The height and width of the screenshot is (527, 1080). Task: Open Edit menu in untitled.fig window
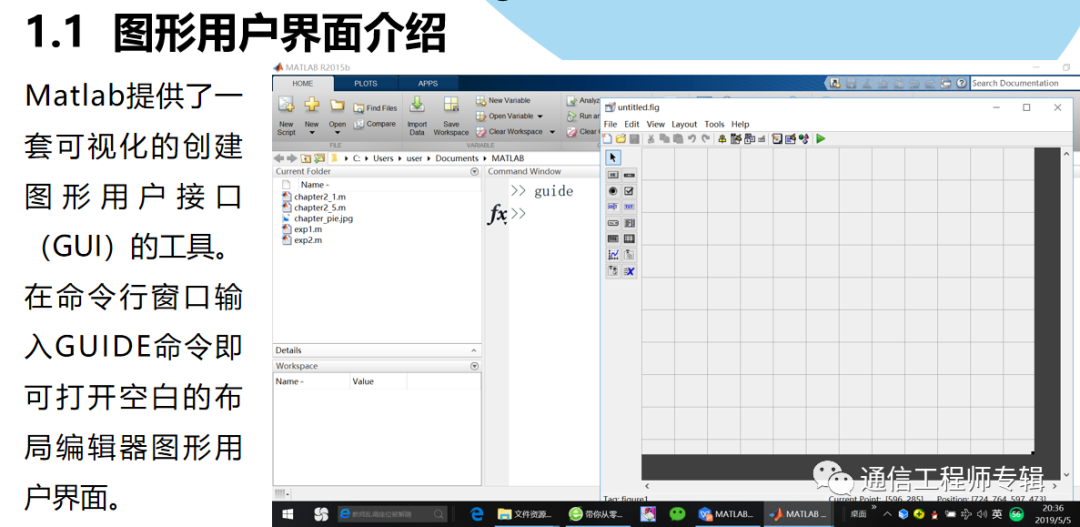(x=632, y=124)
